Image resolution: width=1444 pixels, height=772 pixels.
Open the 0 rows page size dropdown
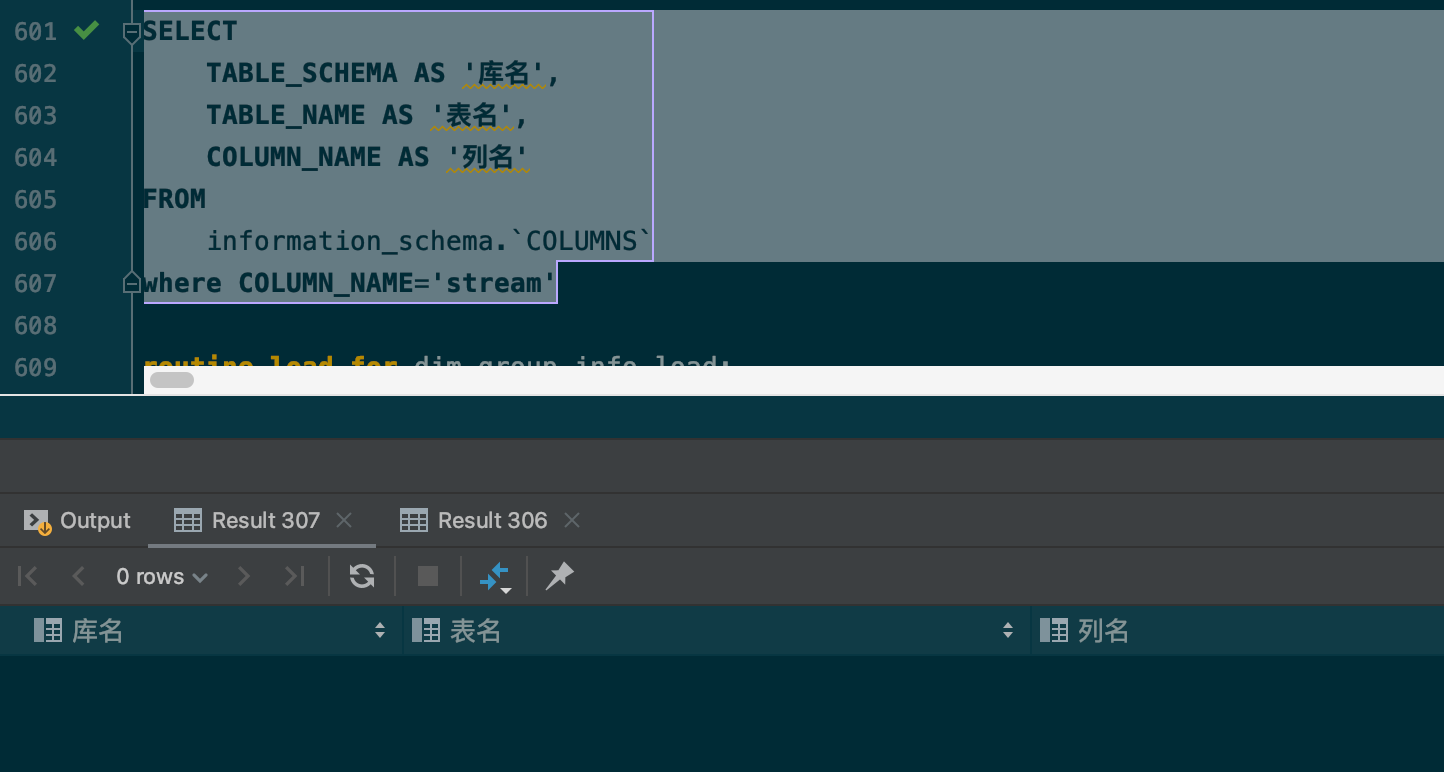pos(161,577)
